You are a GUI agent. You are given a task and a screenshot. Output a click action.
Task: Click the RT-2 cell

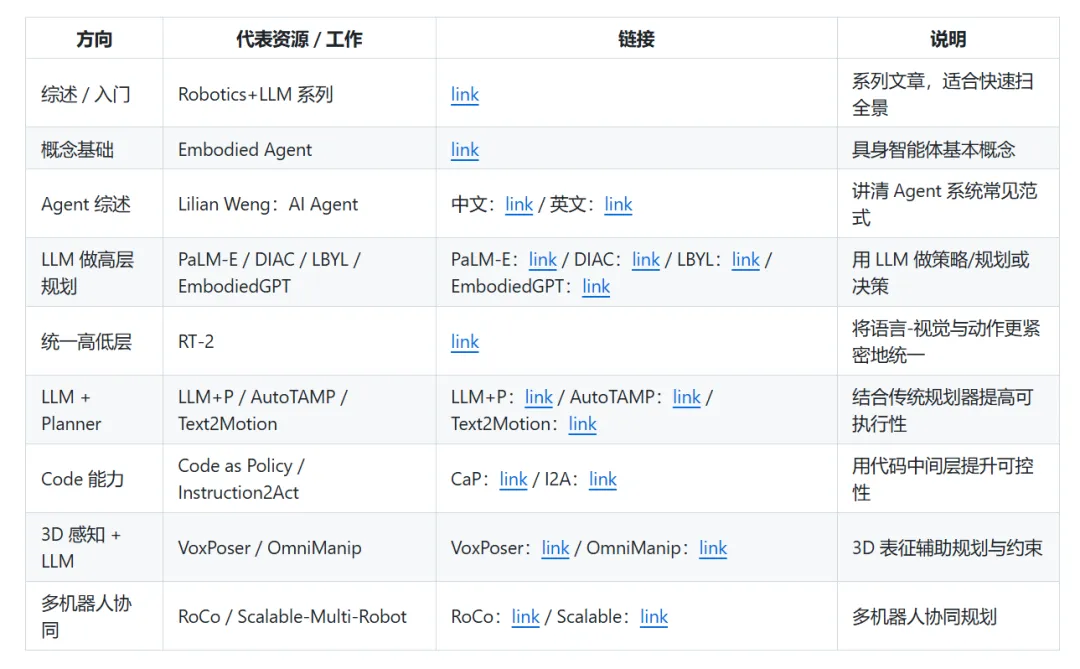point(299,342)
